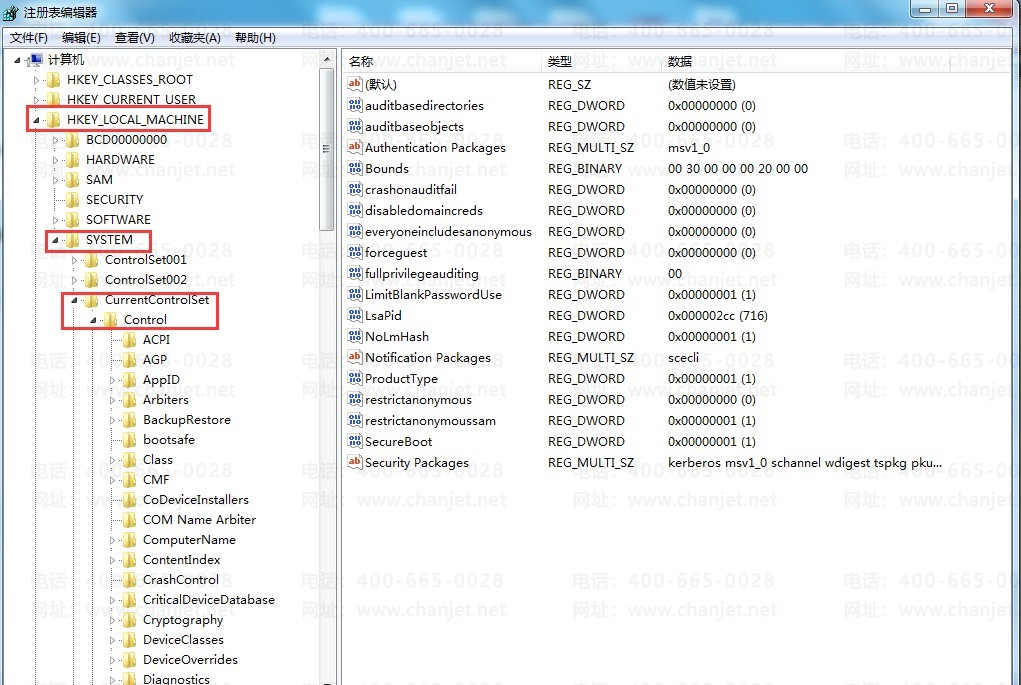Screen dimensions: 1021x685
Task: Click the ACPI folder icon
Action: [x=130, y=340]
